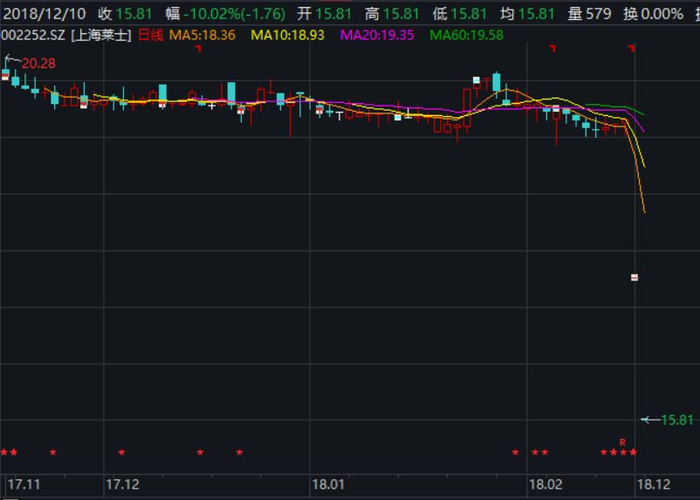
Task: Toggle the MA5:18.36 moving average label
Action: (x=202, y=35)
